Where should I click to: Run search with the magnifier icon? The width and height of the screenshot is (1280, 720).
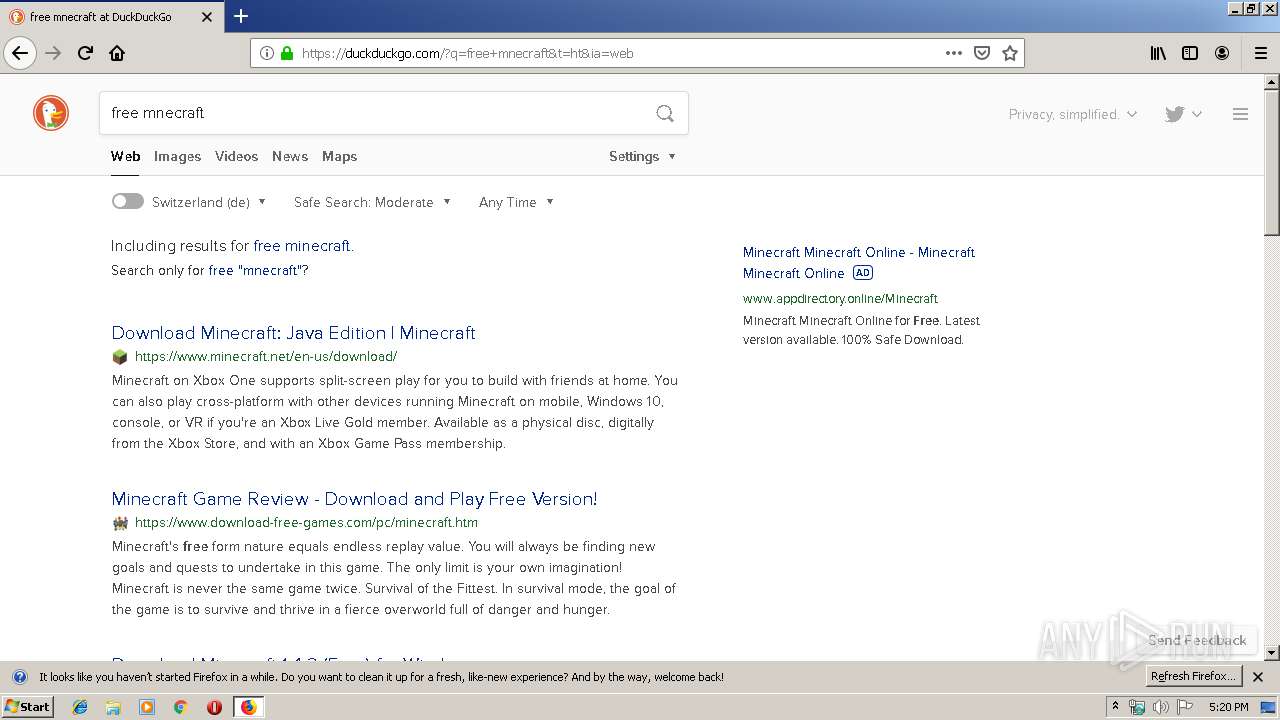click(x=665, y=113)
